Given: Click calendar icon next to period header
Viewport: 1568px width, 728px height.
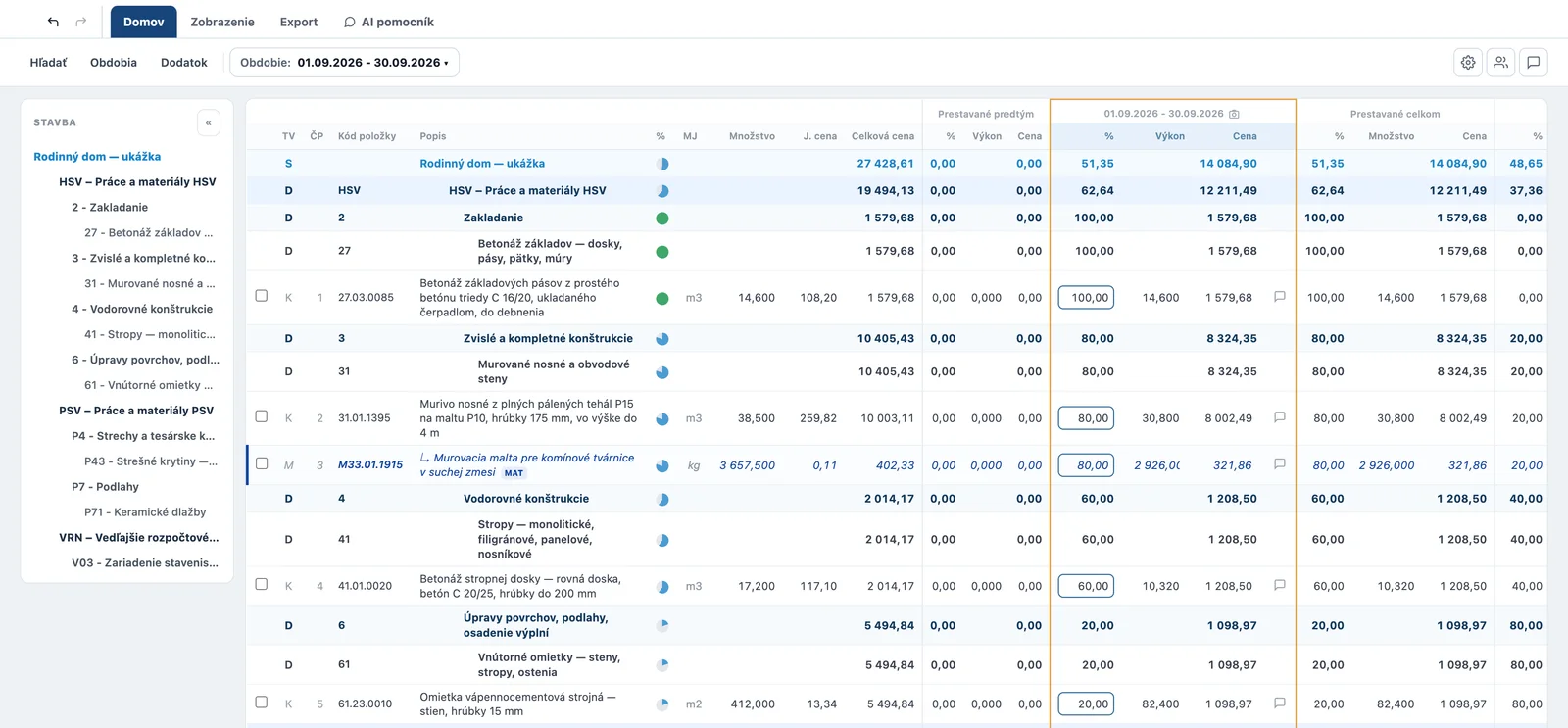Looking at the screenshot, I should tap(1234, 114).
